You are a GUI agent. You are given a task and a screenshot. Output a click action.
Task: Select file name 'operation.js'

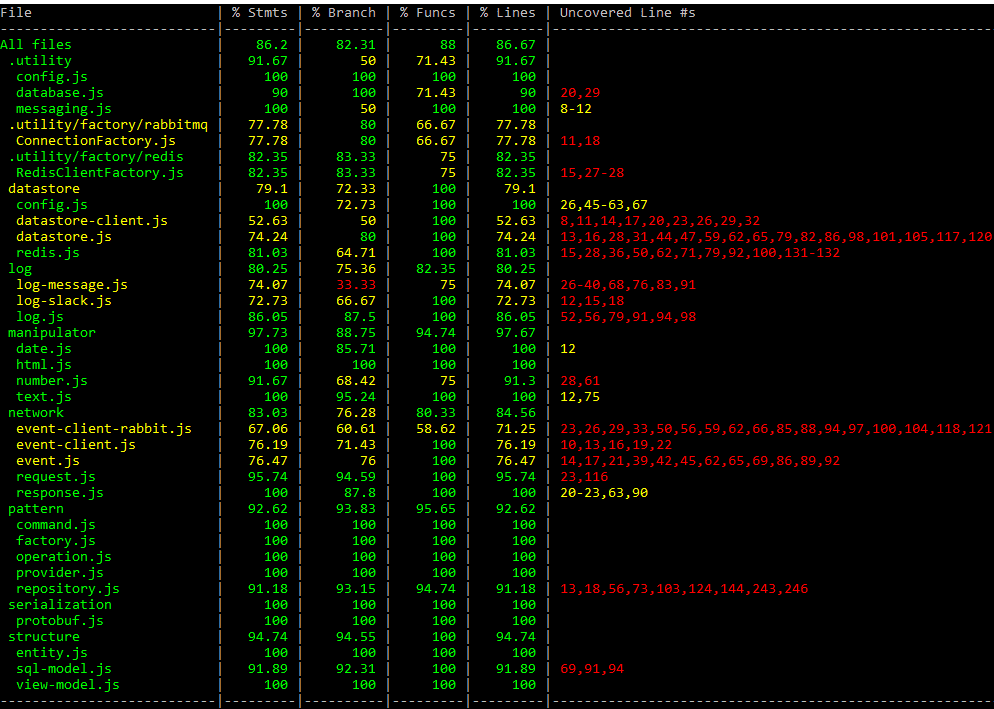[63, 557]
